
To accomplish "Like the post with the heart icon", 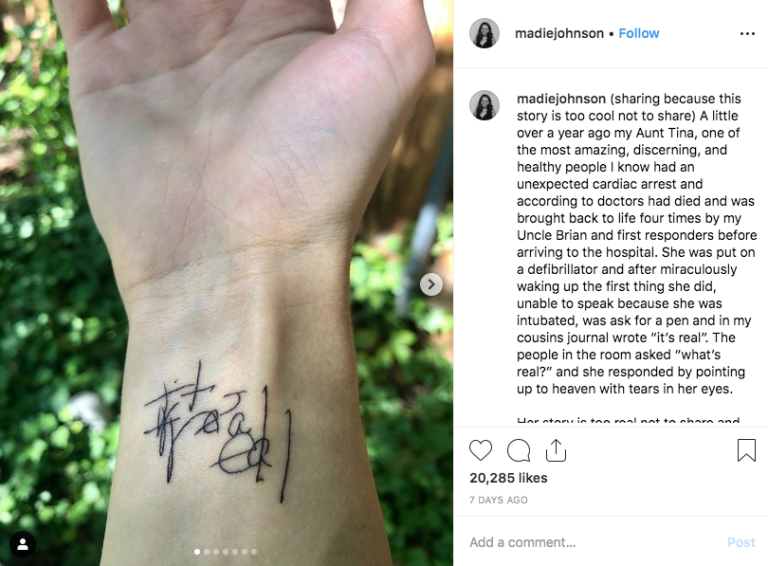I will coord(480,450).
